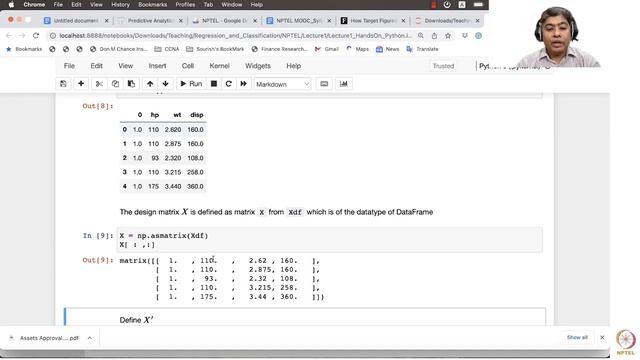The height and width of the screenshot is (360, 640).
Task: Cut selected cells with scissors icon
Action: click(x=99, y=84)
